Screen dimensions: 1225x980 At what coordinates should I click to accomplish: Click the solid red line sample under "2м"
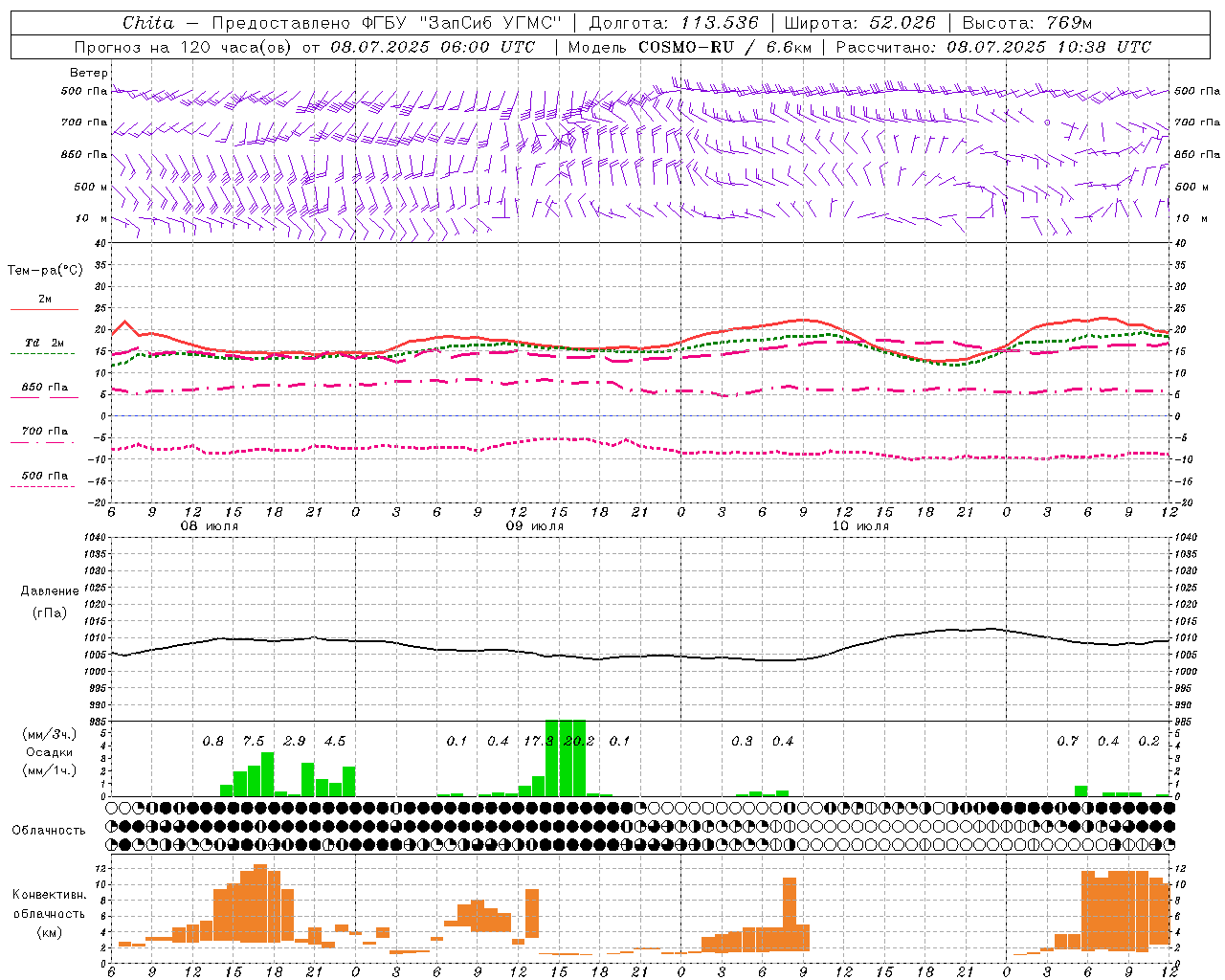tap(44, 310)
